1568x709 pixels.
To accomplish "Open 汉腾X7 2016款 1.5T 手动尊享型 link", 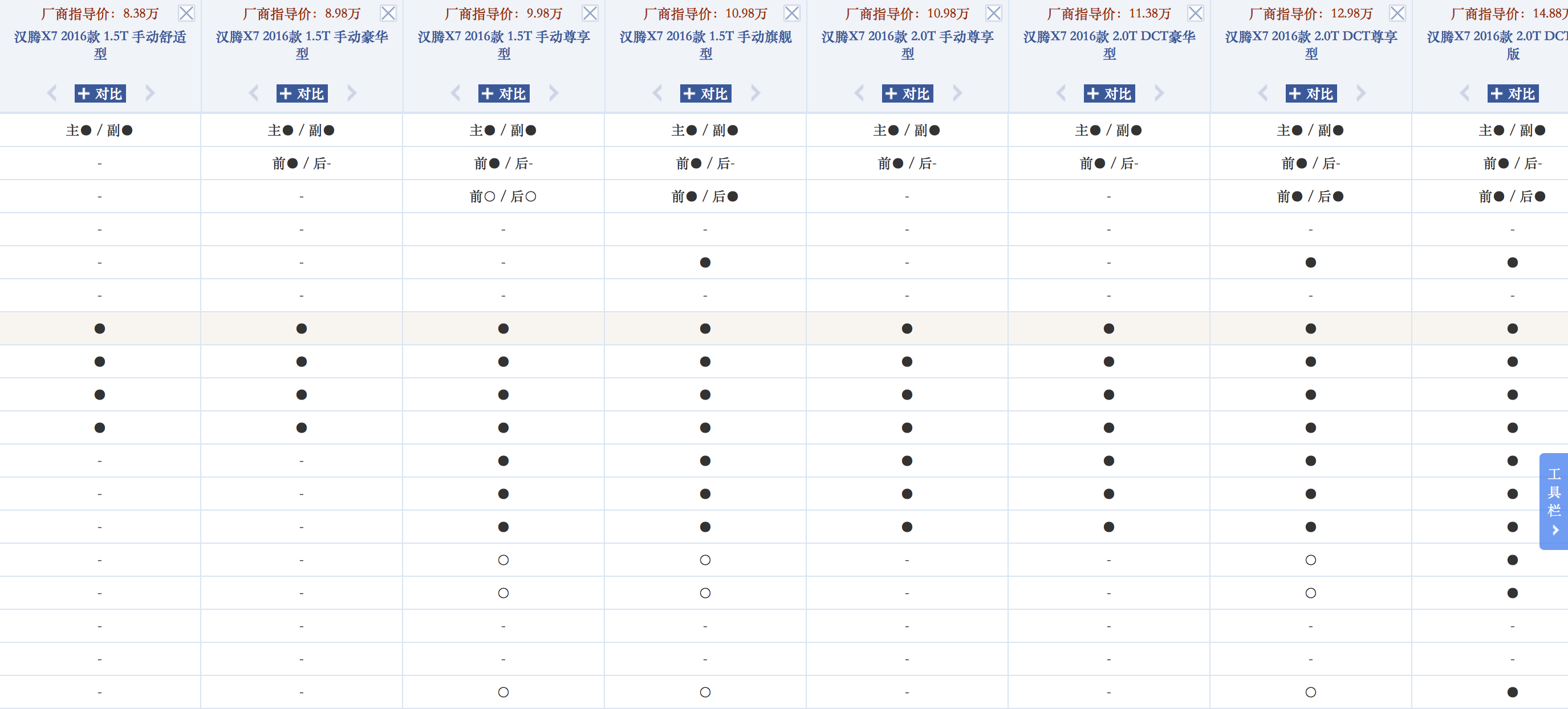I will coord(504,45).
